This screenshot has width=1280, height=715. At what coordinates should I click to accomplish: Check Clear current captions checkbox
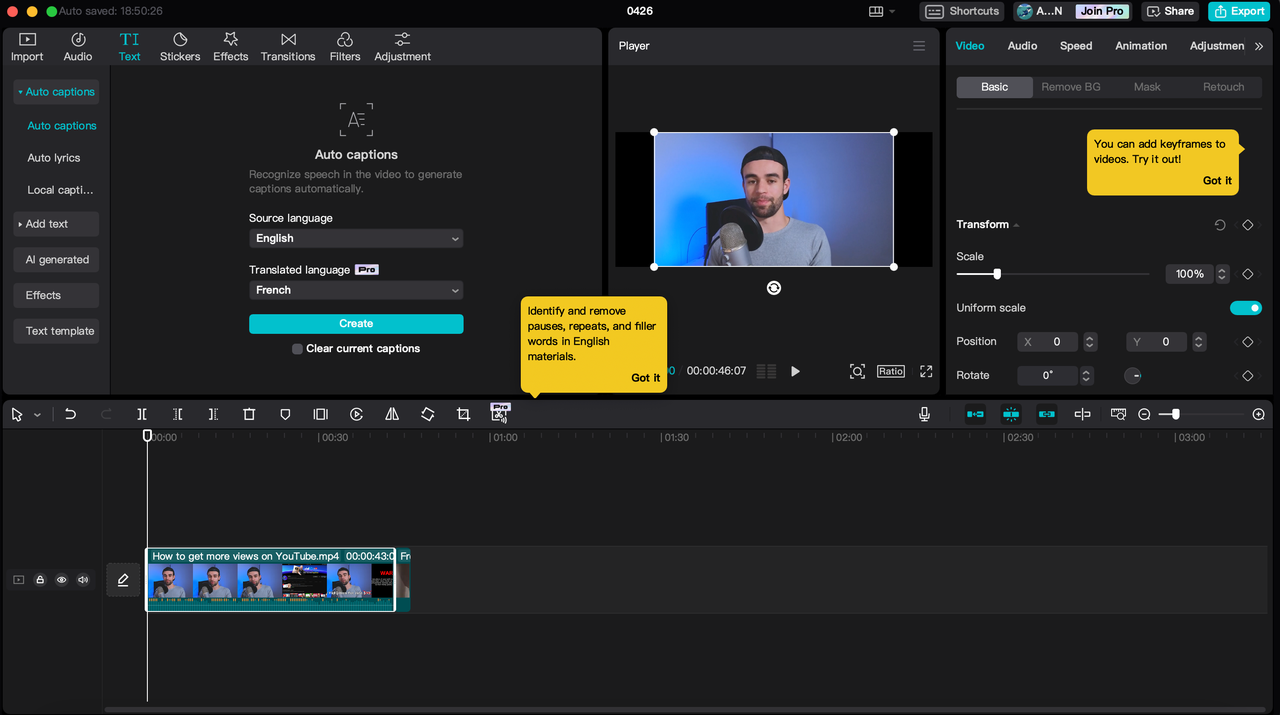tap(297, 349)
